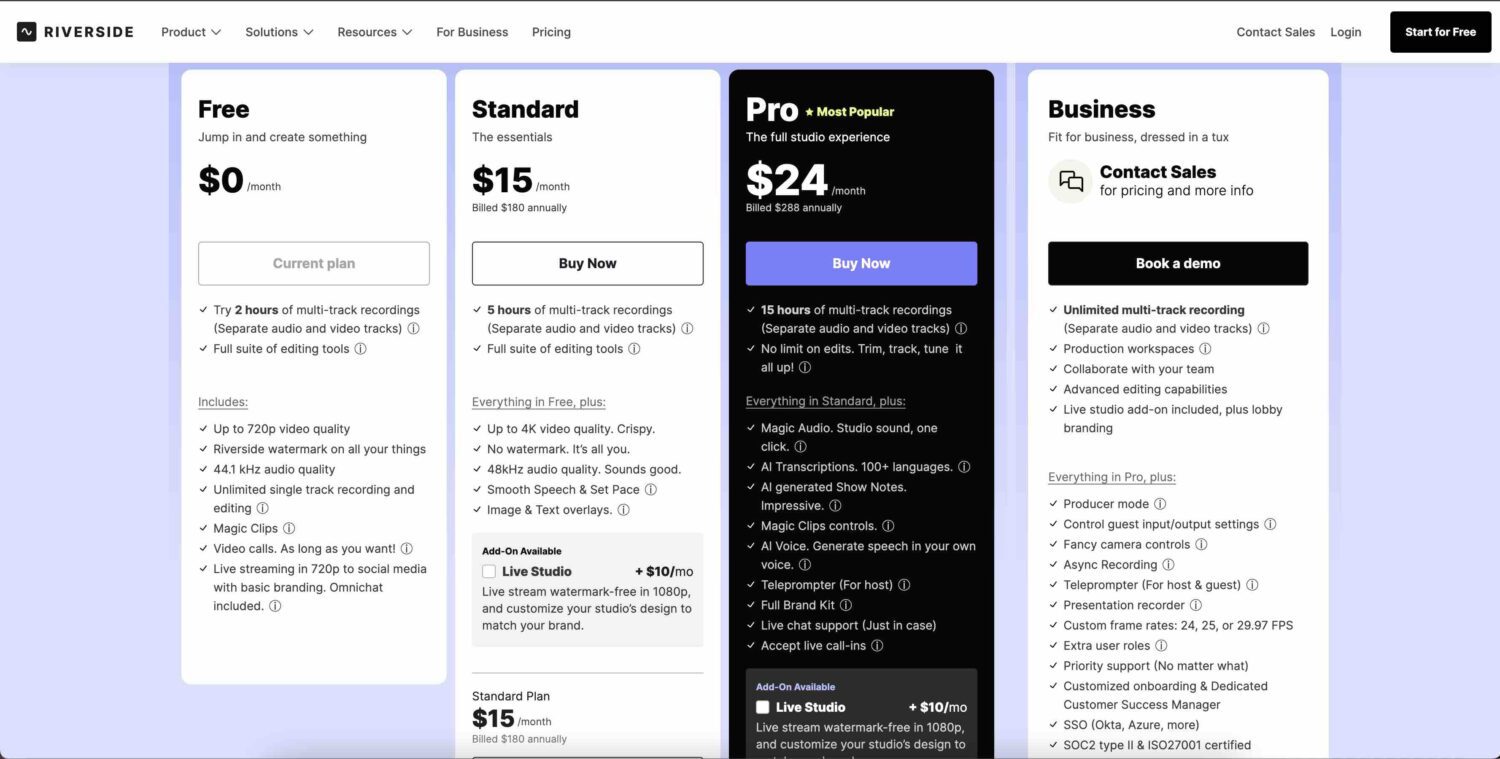Open info icon next to Production workspaces
Screen dimensions: 1500x759
[x=1205, y=349]
